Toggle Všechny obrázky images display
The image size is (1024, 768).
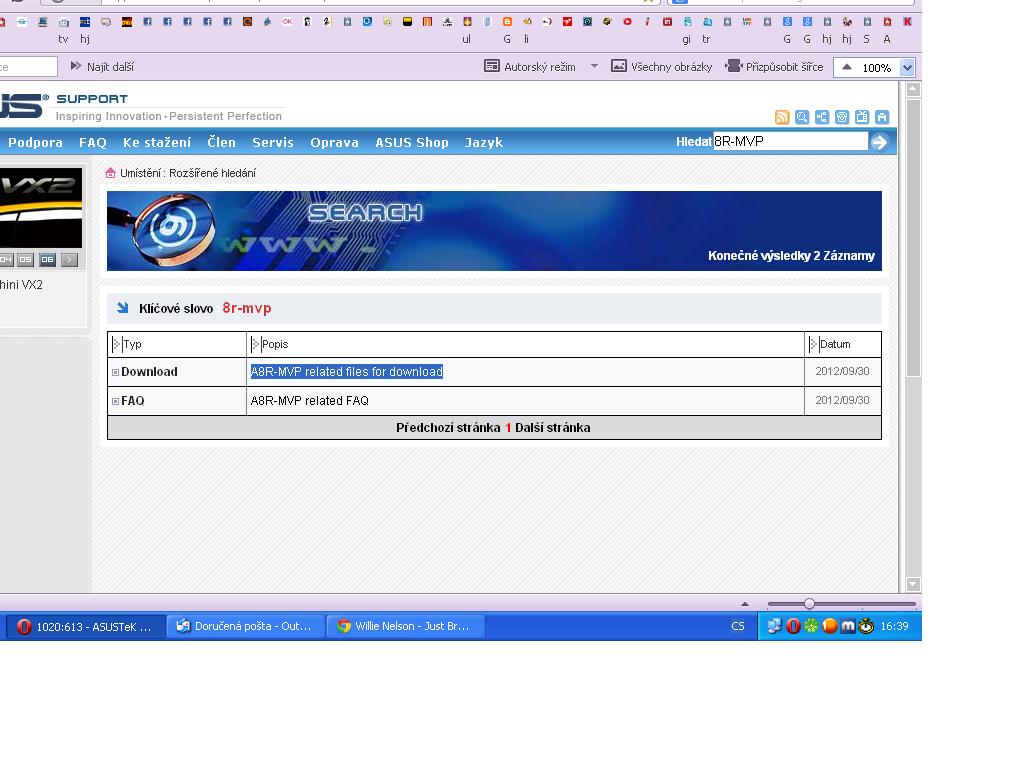tap(661, 67)
